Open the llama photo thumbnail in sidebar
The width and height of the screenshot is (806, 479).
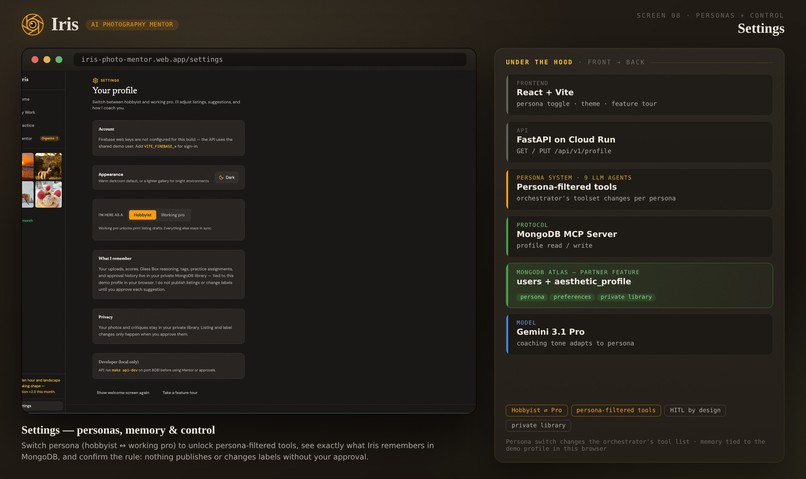coord(48,166)
